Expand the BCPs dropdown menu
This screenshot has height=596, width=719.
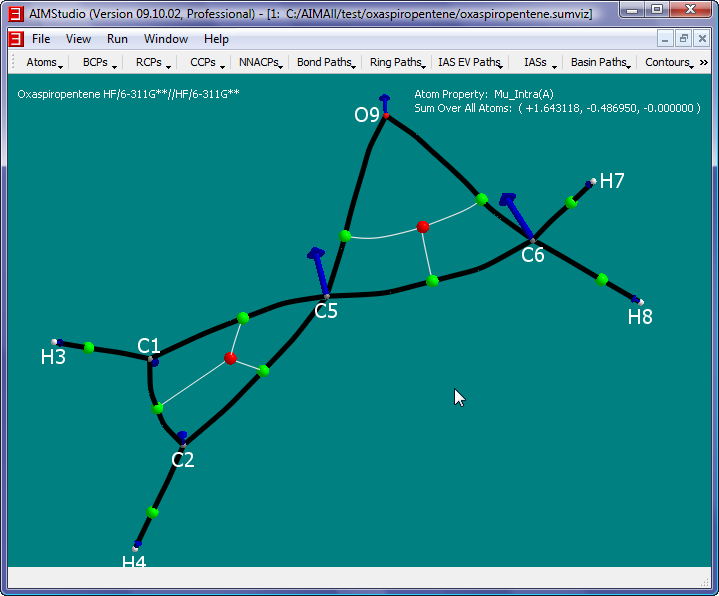click(x=99, y=62)
